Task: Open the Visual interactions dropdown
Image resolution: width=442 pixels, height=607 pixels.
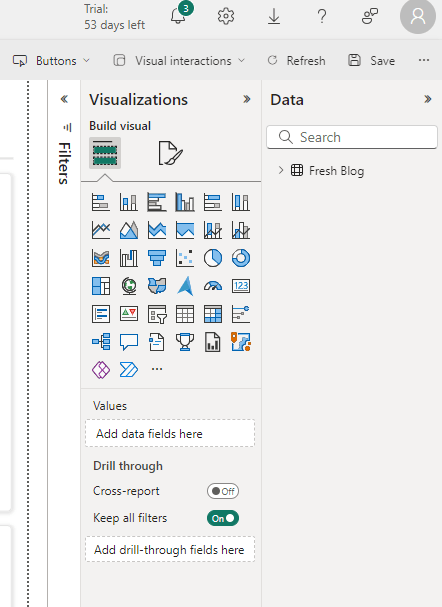Action: 179,61
